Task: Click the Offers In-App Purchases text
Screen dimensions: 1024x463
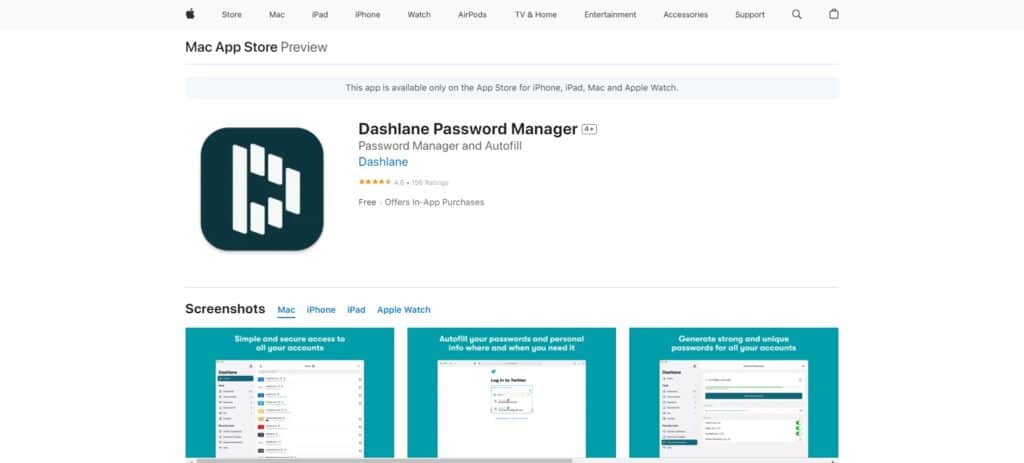Action: 434,202
